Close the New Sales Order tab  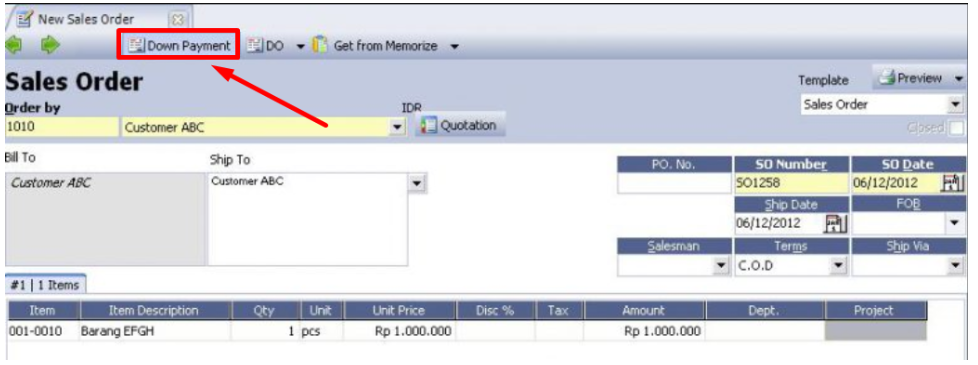pos(177,19)
